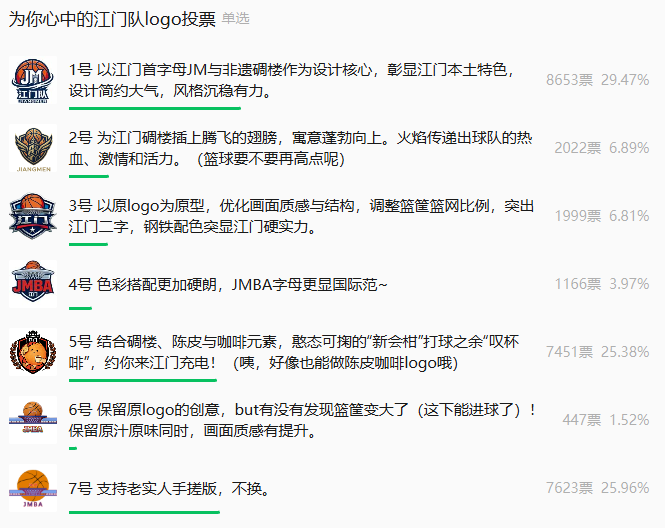Open logo 6 hoop and basketball image
The height and width of the screenshot is (528, 665).
pyautogui.click(x=33, y=420)
